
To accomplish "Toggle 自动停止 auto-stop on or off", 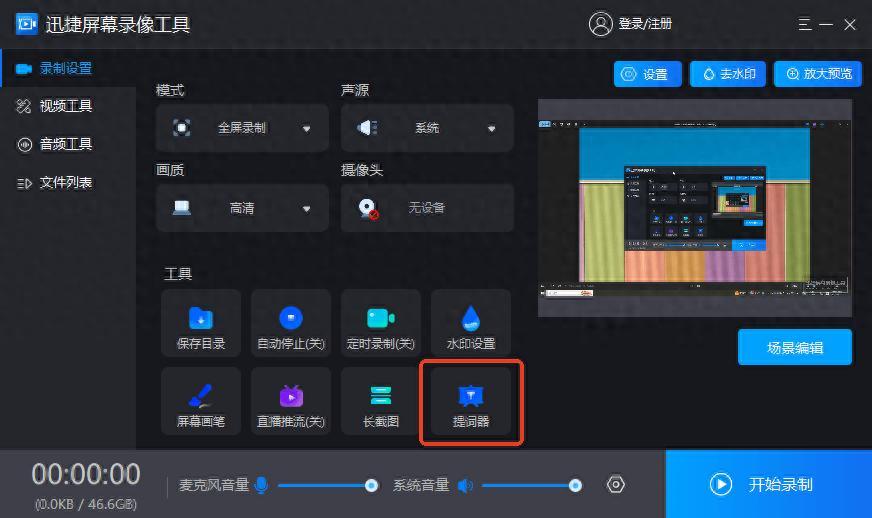I will (x=291, y=327).
